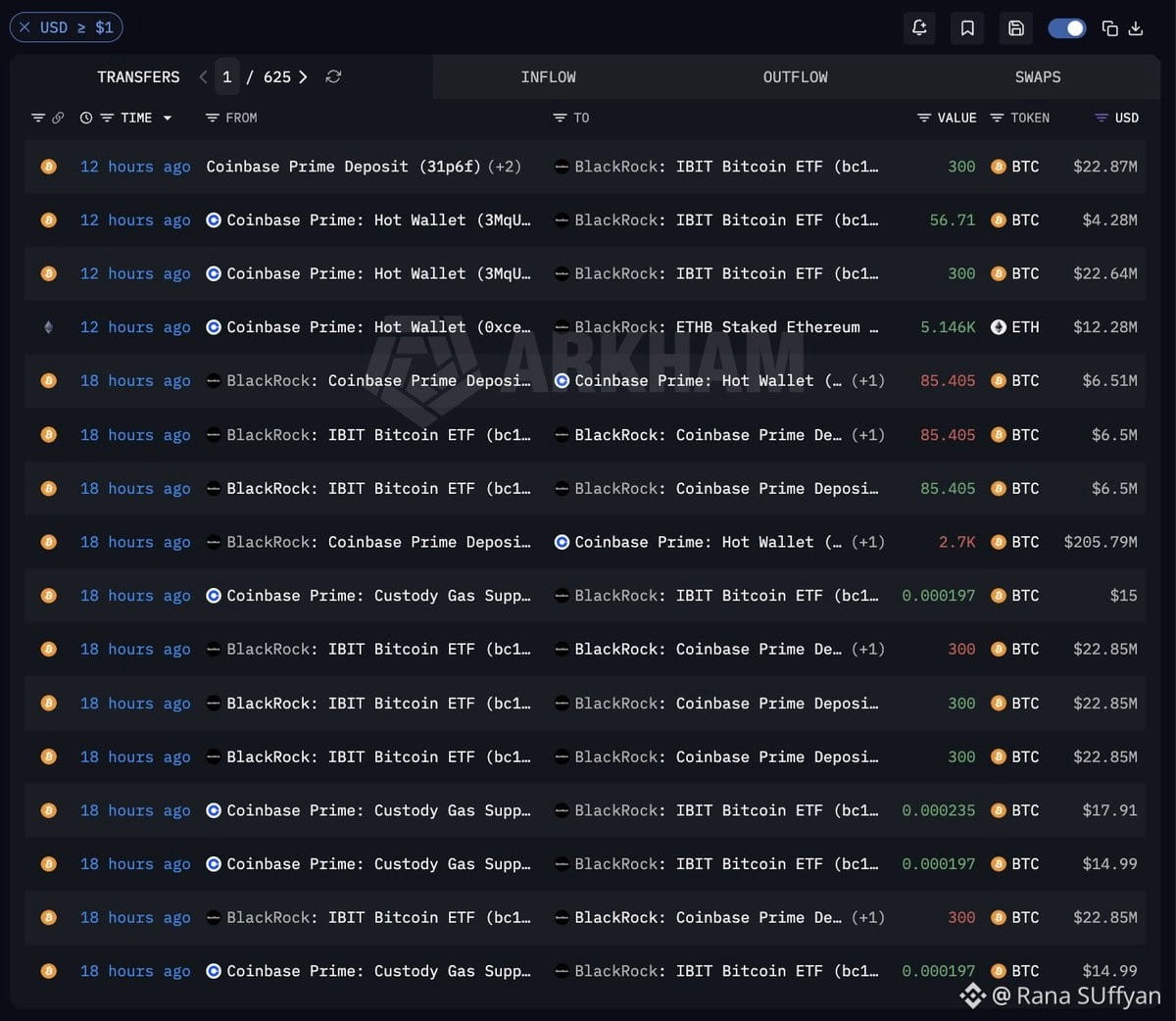The width and height of the screenshot is (1176, 1021).
Task: Click the alert bell icon
Action: 919,27
